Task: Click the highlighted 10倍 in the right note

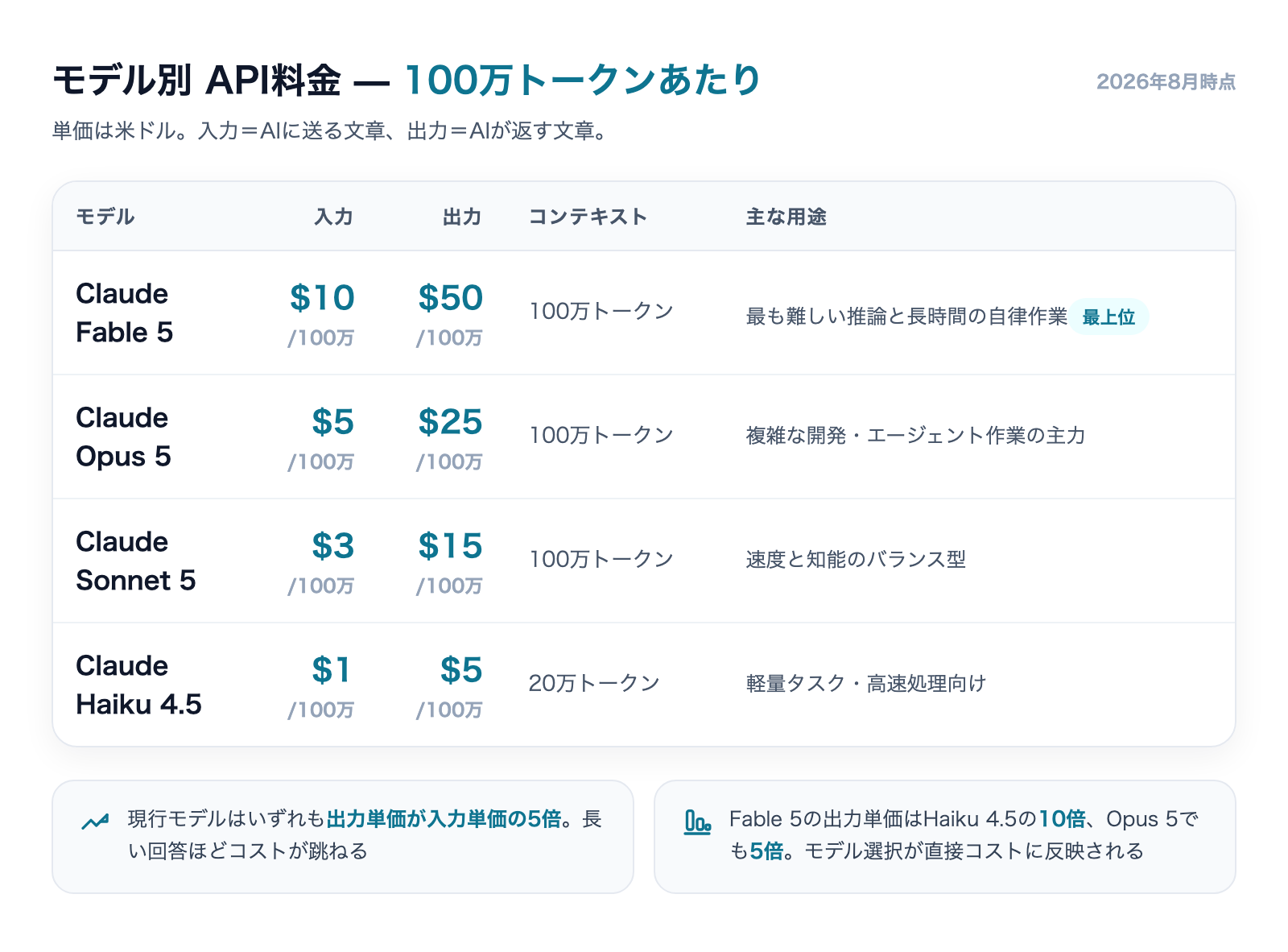Action: [x=1062, y=819]
